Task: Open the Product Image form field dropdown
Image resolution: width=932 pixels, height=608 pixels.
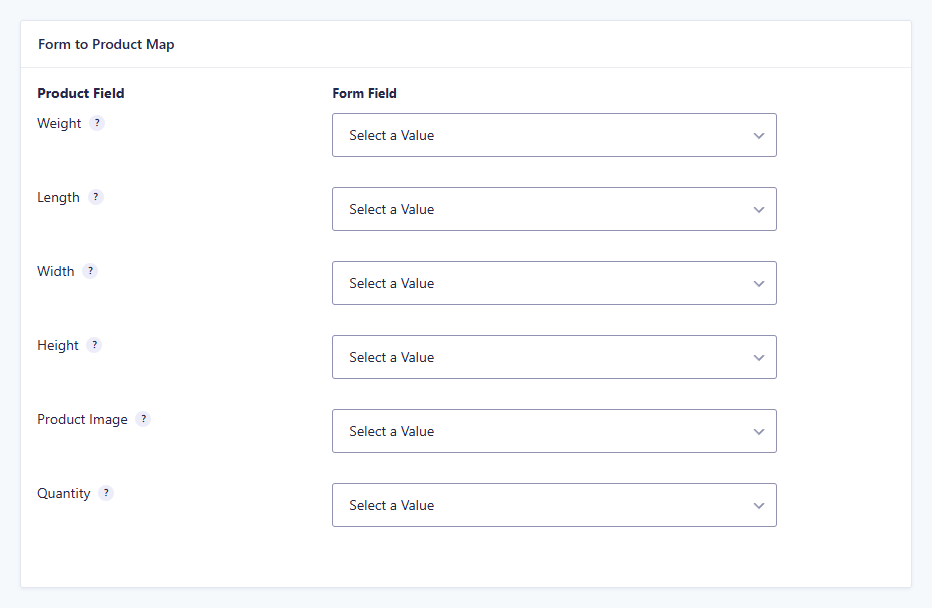Action: [554, 431]
